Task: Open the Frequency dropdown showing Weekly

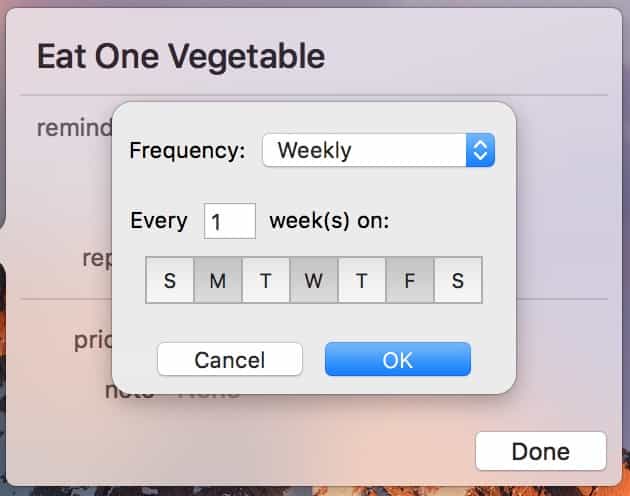Action: pos(365,151)
